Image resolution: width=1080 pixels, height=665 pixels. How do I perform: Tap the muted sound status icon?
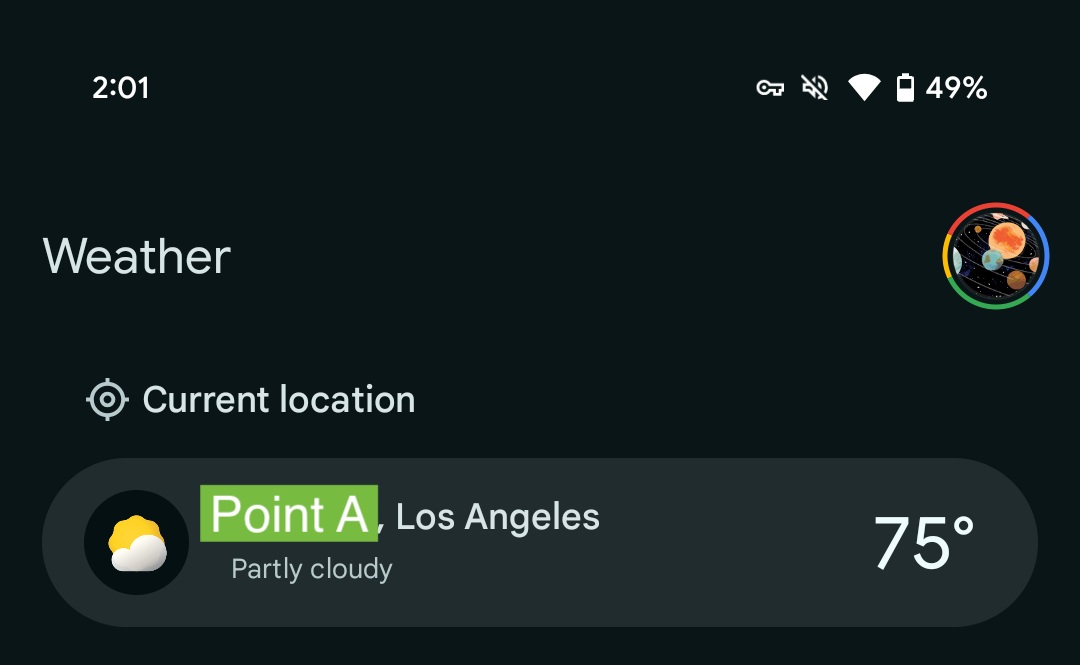pos(815,88)
